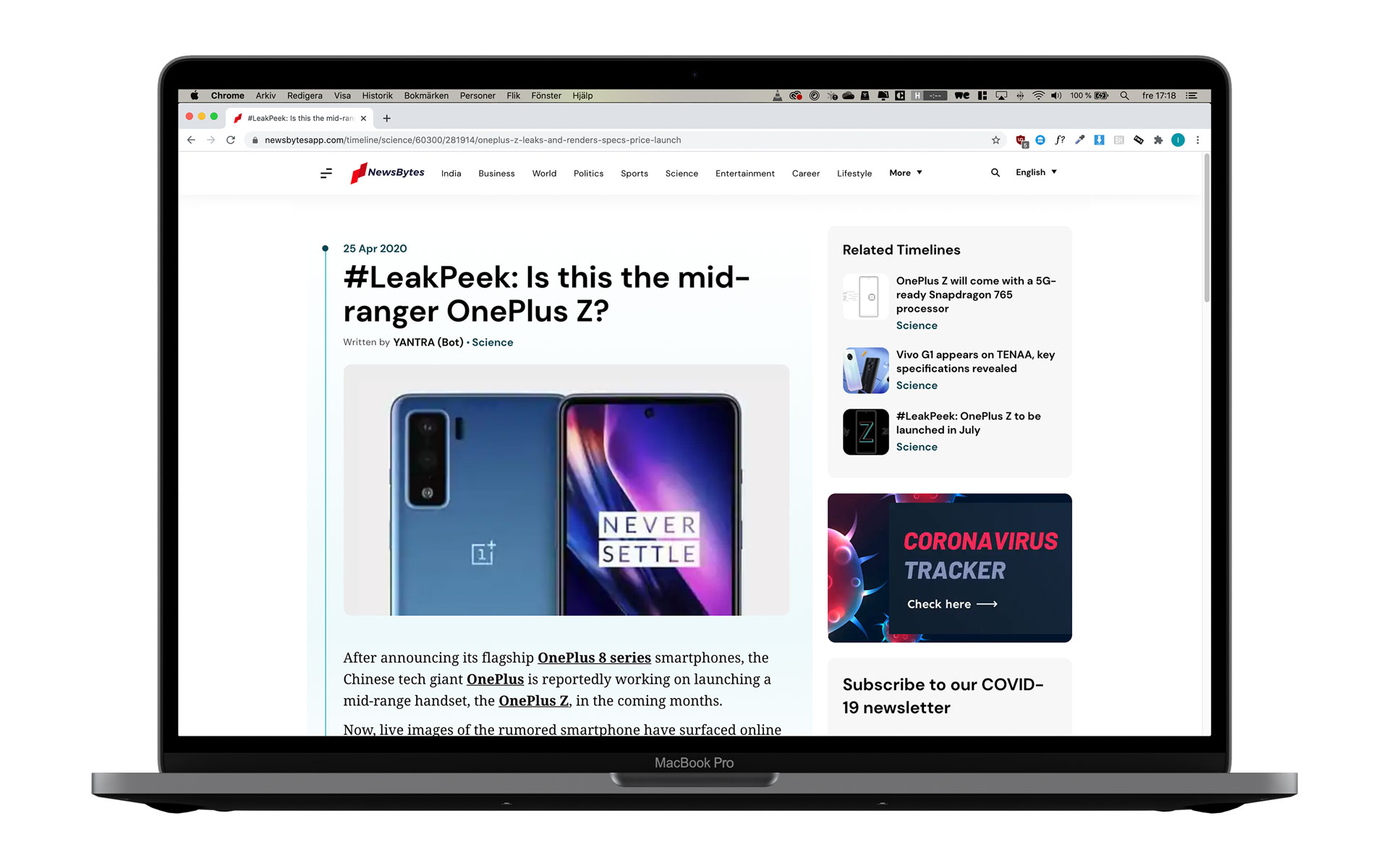1389x868 pixels.
Task: Open the Historik menu in menu bar
Action: 377,95
